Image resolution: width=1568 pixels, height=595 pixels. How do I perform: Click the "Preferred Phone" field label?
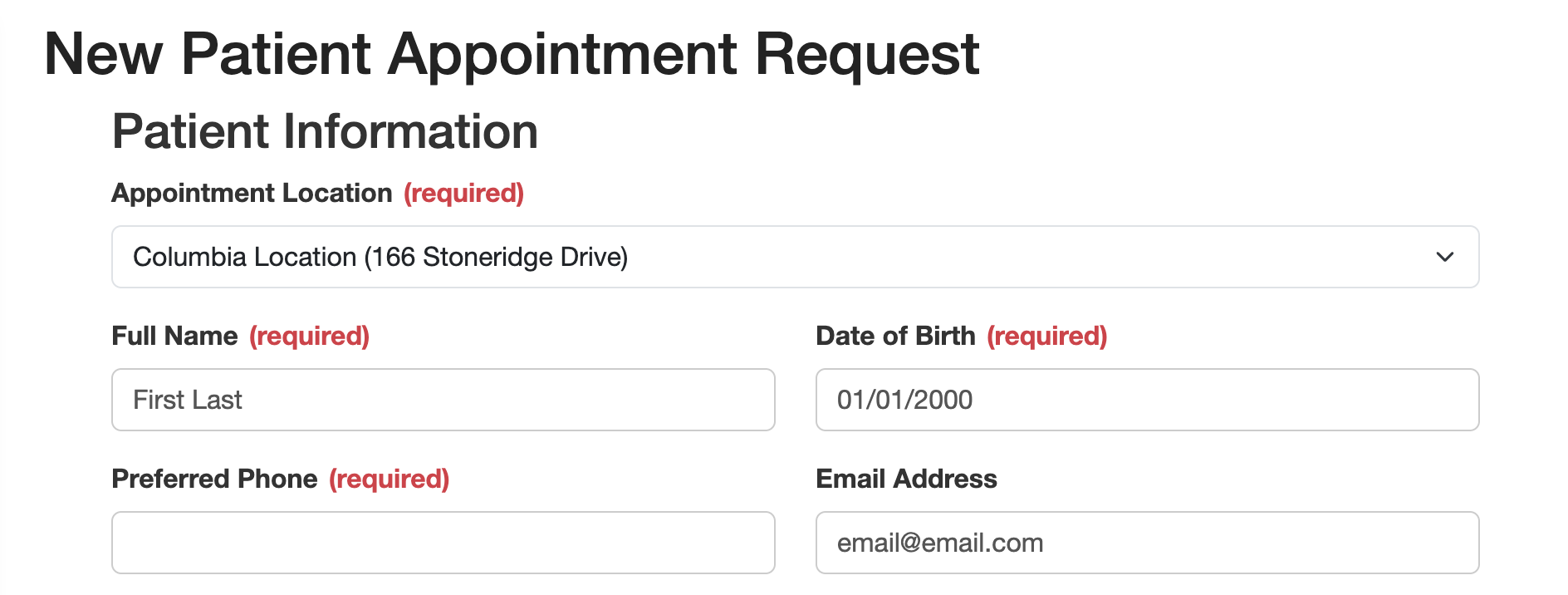pyautogui.click(x=214, y=479)
